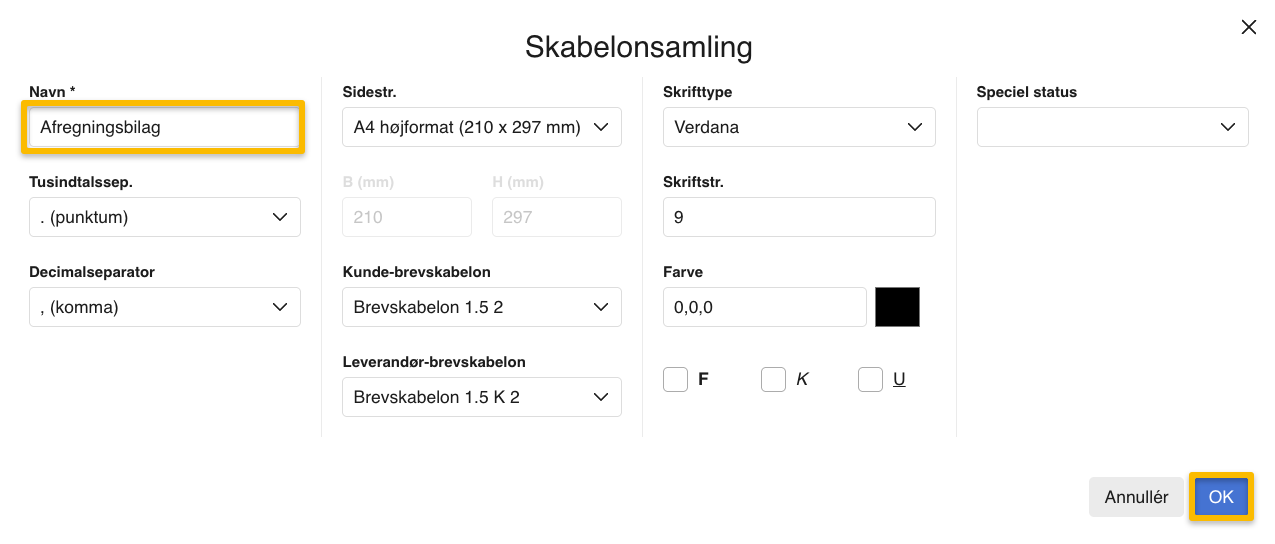This screenshot has width=1275, height=544.
Task: Confirm with the OK button
Action: pos(1221,497)
